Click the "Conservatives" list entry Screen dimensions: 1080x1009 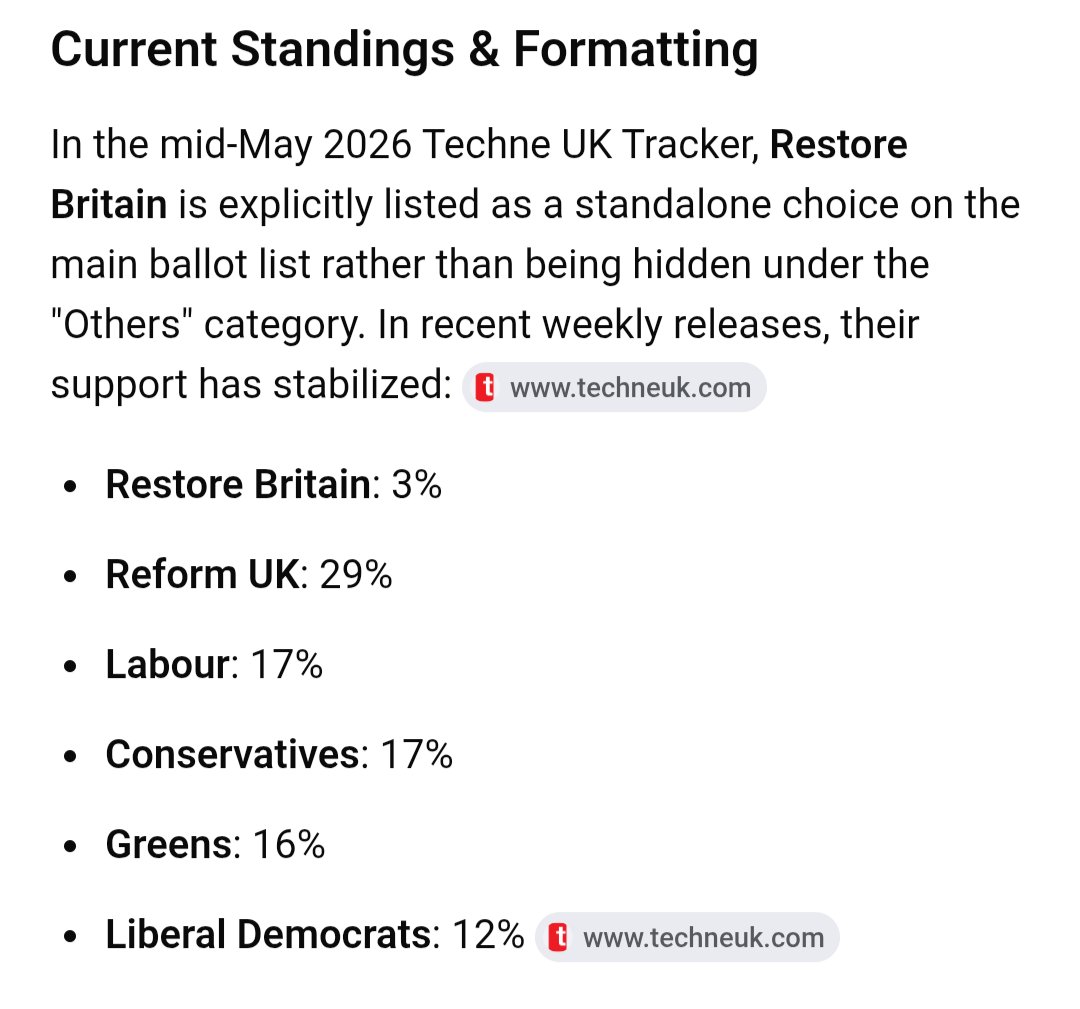233,754
